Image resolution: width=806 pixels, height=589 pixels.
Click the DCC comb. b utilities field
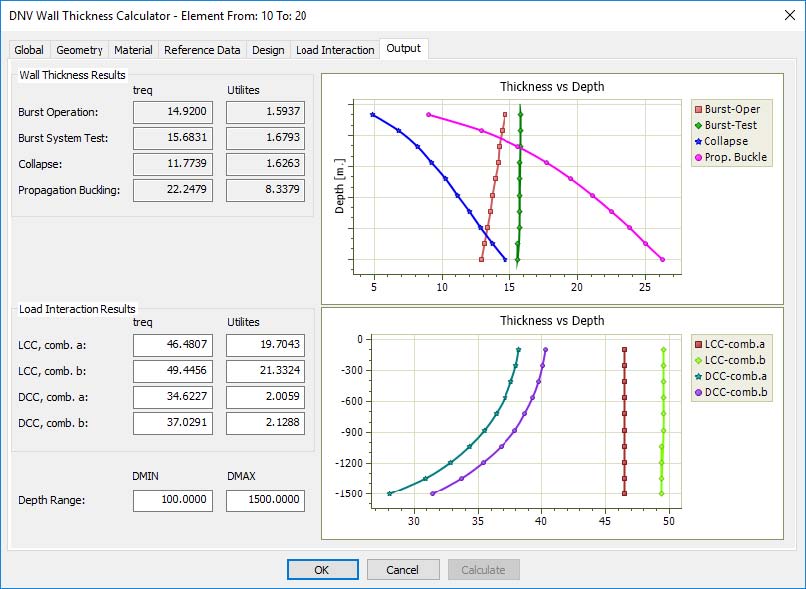click(x=265, y=423)
